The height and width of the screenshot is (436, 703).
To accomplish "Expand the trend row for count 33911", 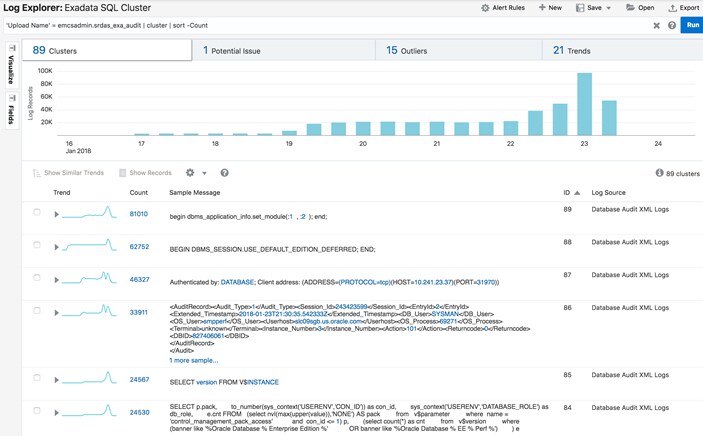I will (x=57, y=313).
